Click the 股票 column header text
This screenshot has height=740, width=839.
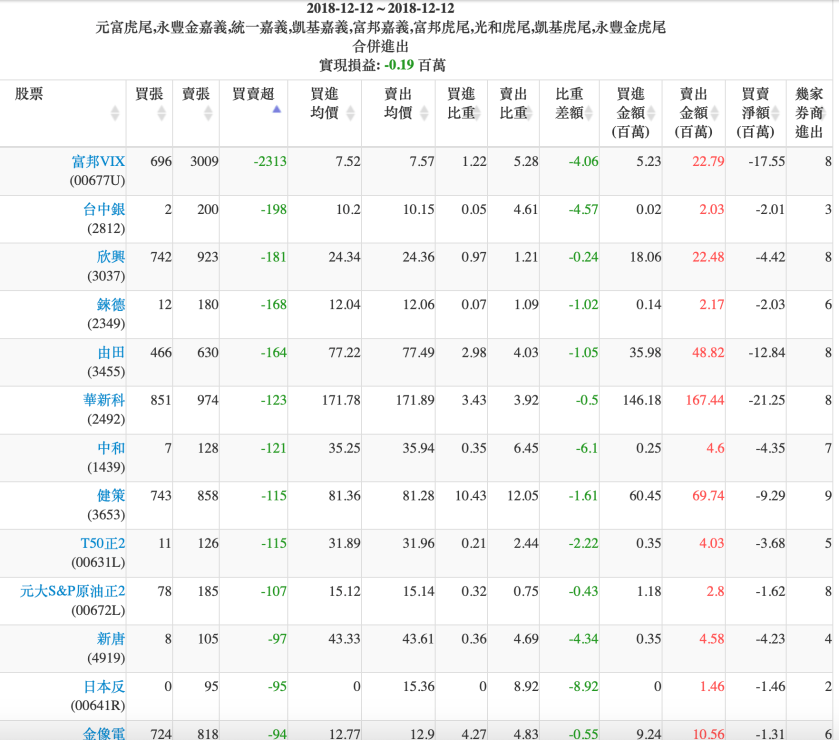tap(29, 94)
